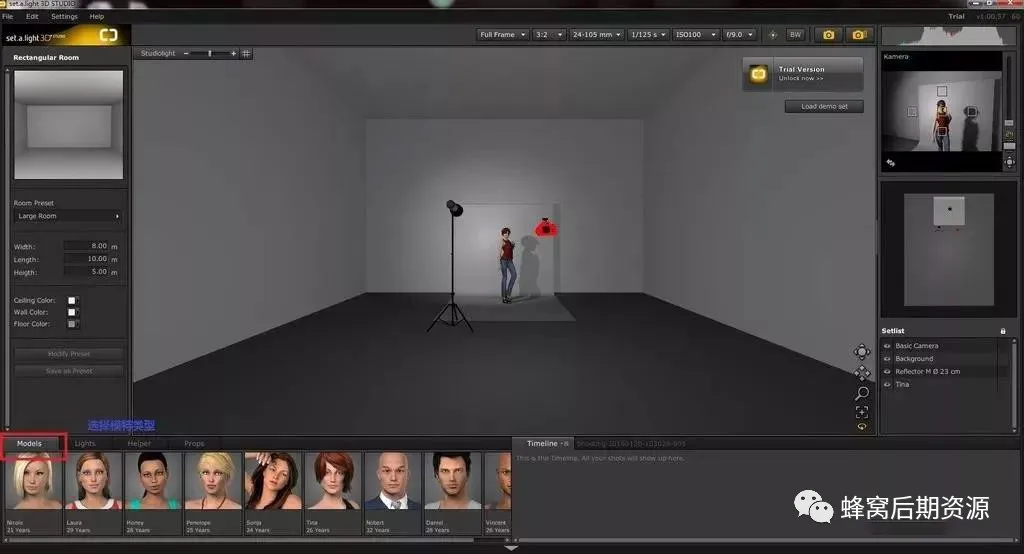1024x554 pixels.
Task: Click the pan move four-diamond icon
Action: 862,372
